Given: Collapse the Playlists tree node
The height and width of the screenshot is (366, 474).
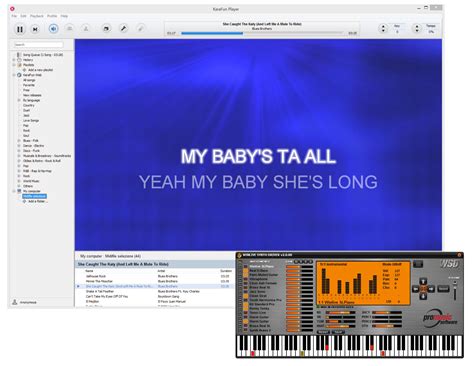Looking at the screenshot, I should pos(14,65).
